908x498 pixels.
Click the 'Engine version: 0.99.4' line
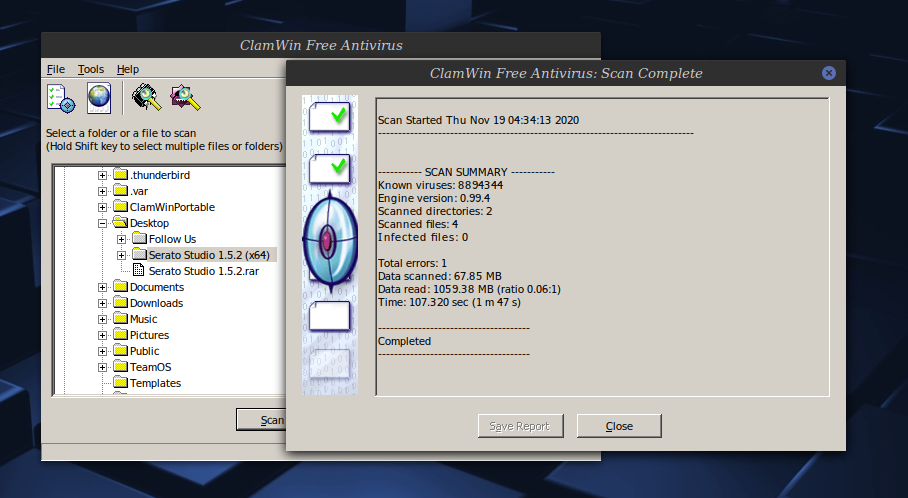coord(434,198)
